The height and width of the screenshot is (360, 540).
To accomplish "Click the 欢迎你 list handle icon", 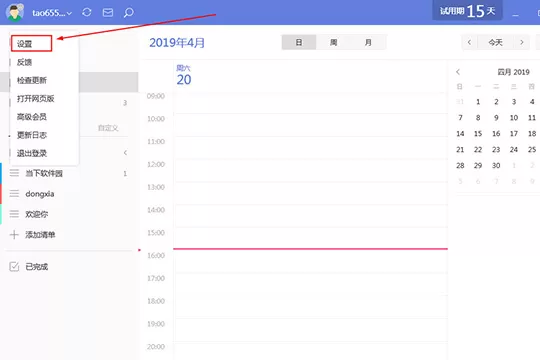I will (x=14, y=214).
